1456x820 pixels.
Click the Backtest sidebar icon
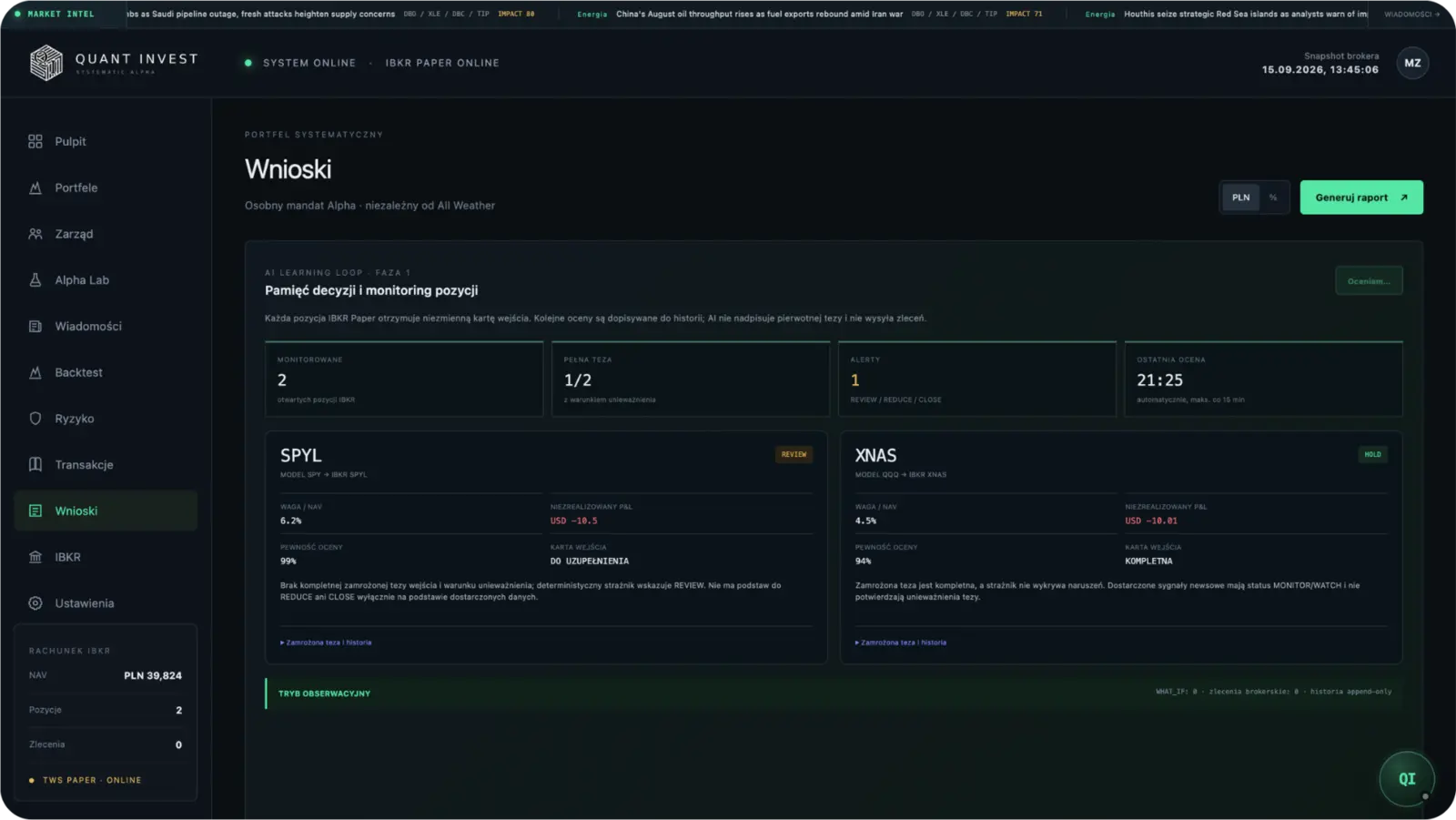pyautogui.click(x=35, y=372)
